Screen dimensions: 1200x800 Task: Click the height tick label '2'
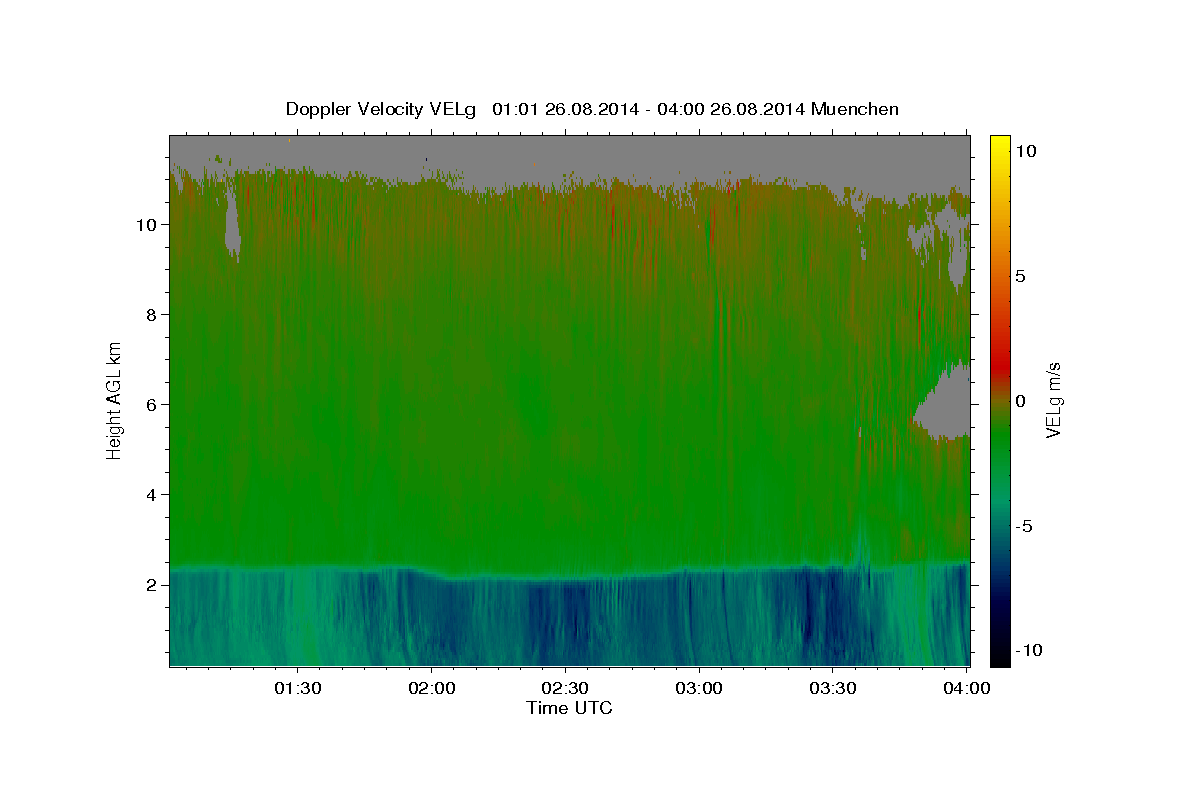153,585
